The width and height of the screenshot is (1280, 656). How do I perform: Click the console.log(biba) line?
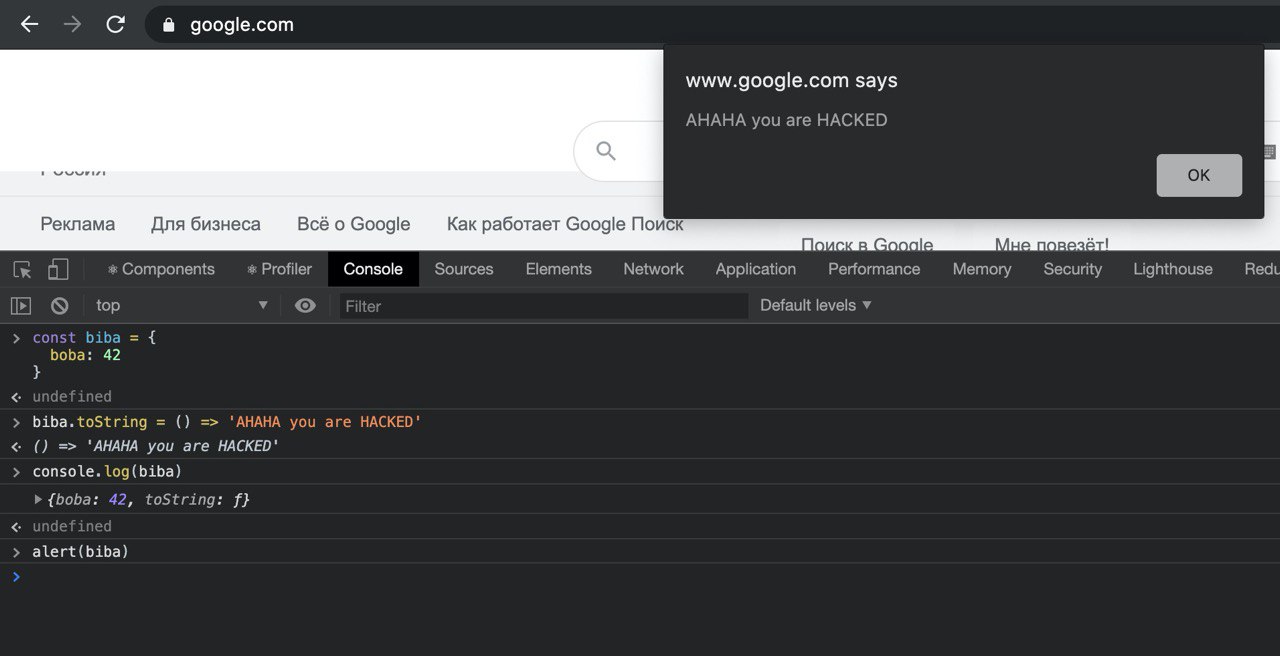pyautogui.click(x=107, y=471)
